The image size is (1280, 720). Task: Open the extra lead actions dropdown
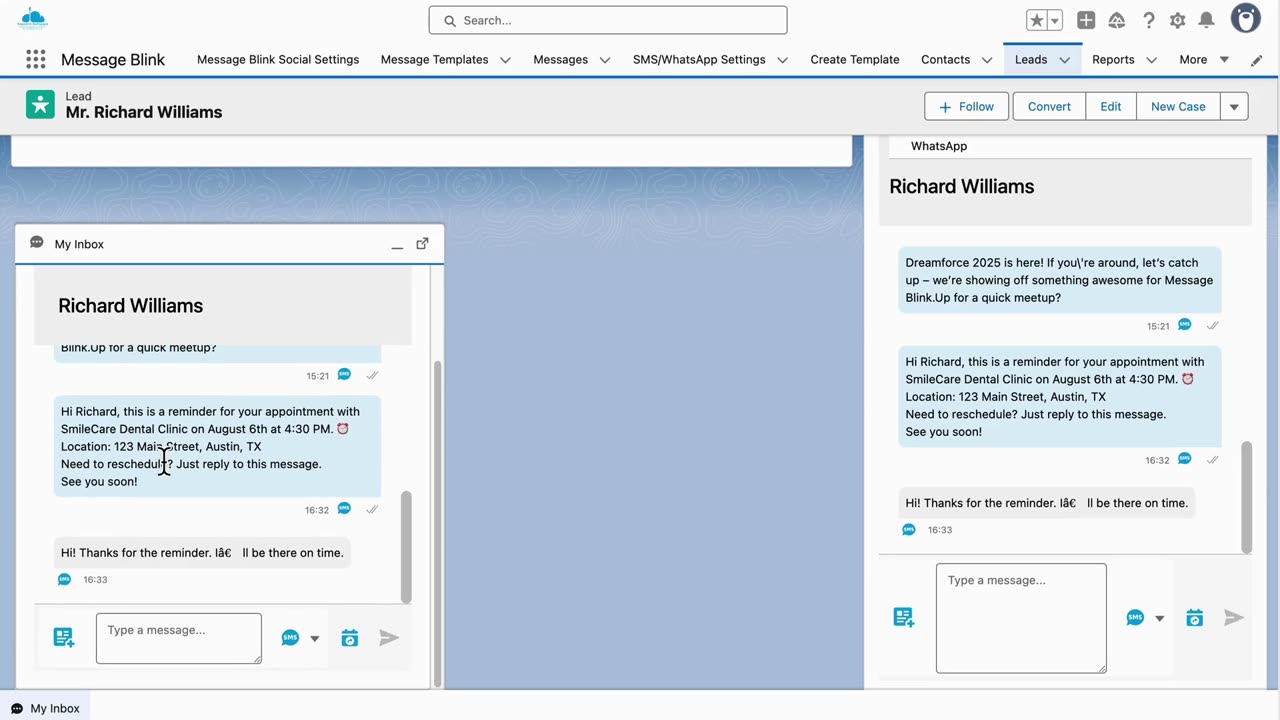(x=1234, y=106)
